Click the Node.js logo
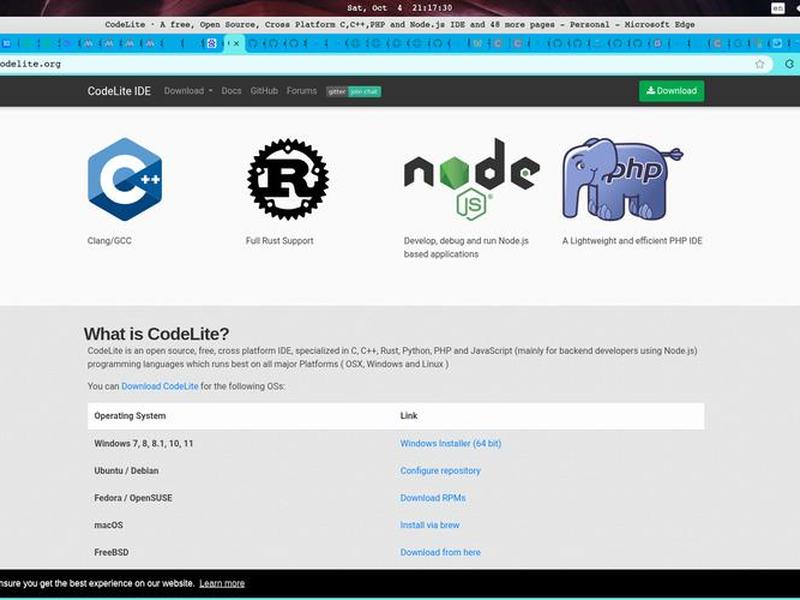 tap(471, 179)
